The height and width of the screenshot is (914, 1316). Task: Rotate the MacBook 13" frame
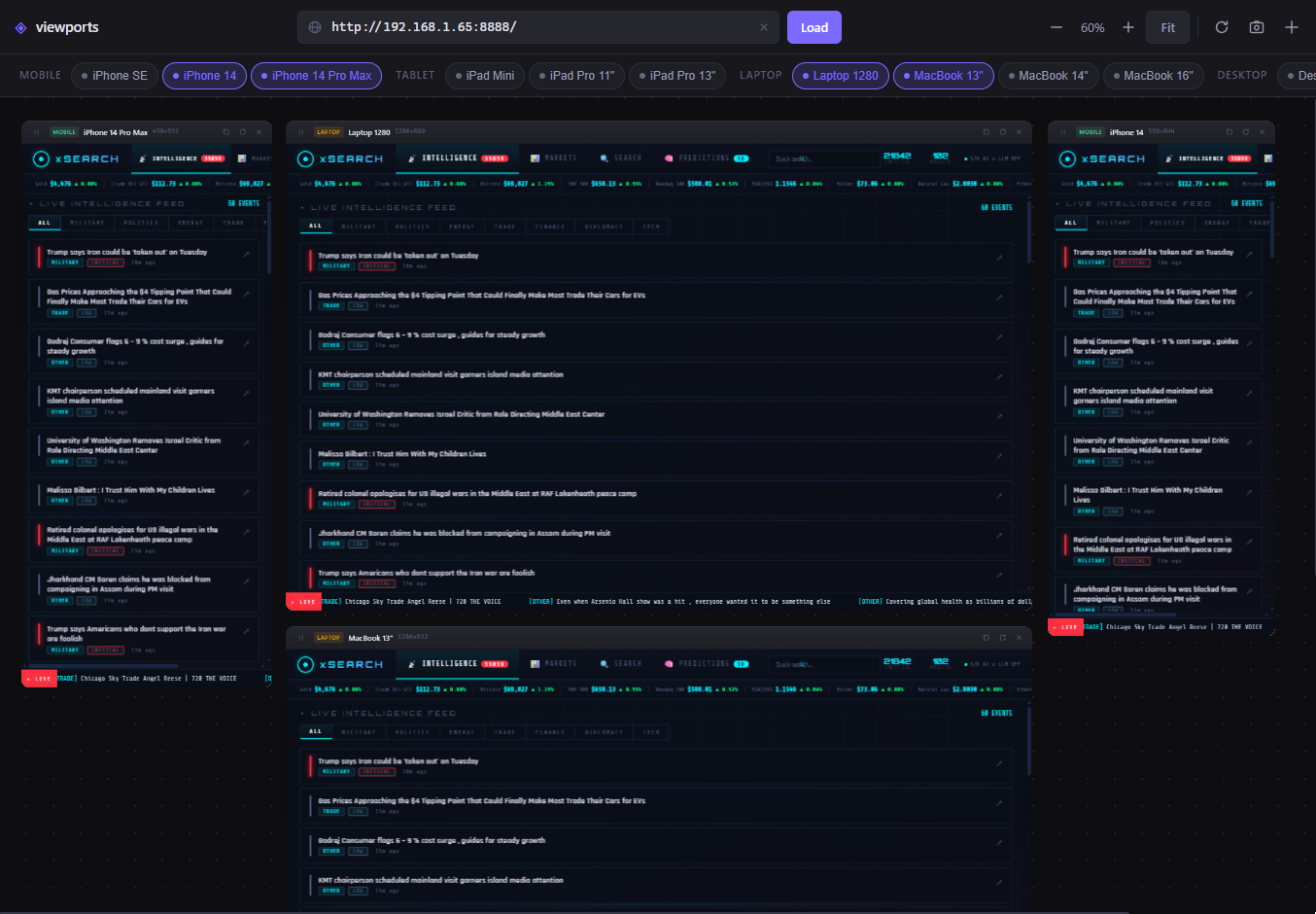pyautogui.click(x=987, y=638)
